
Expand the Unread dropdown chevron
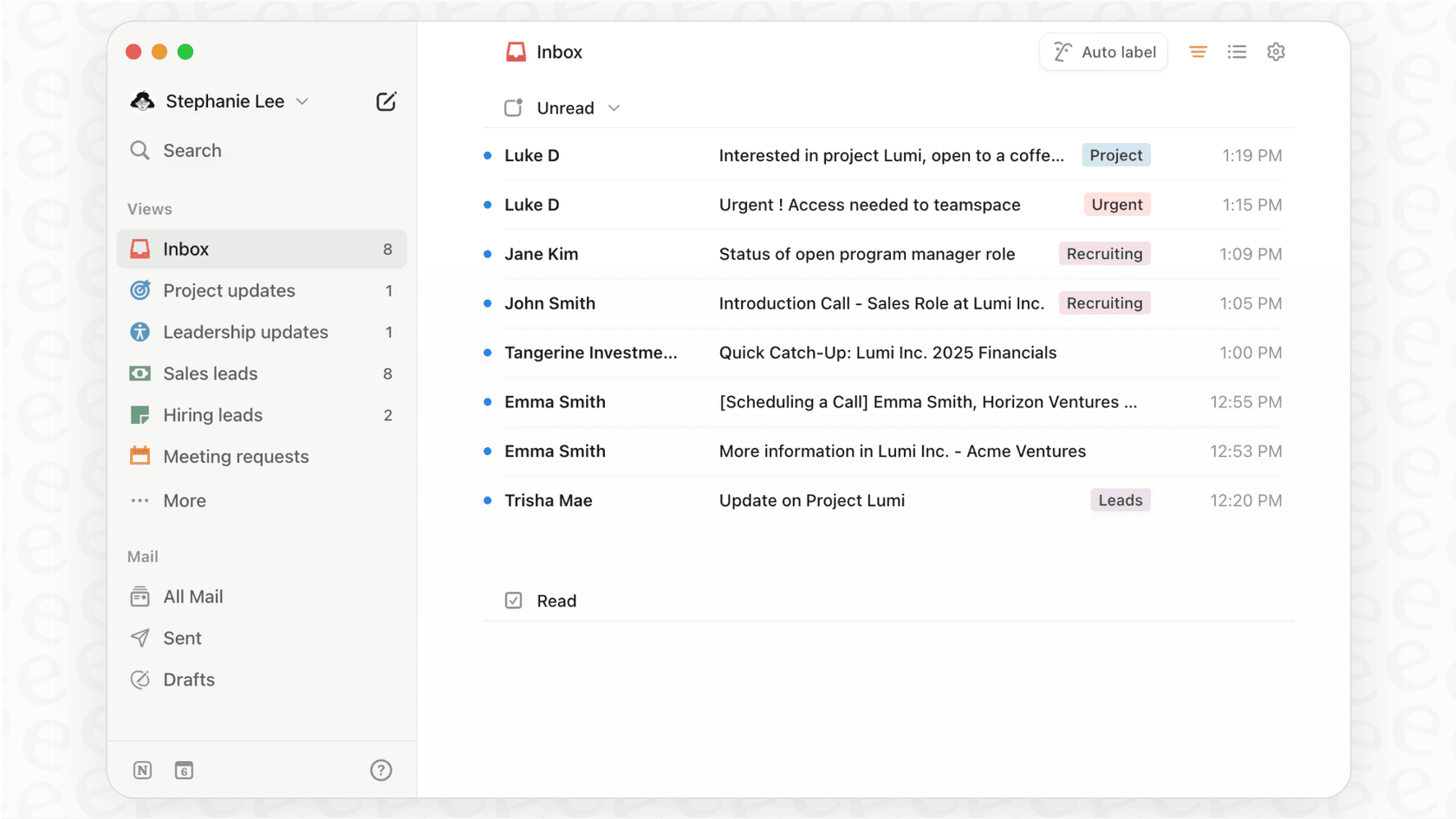tap(614, 107)
